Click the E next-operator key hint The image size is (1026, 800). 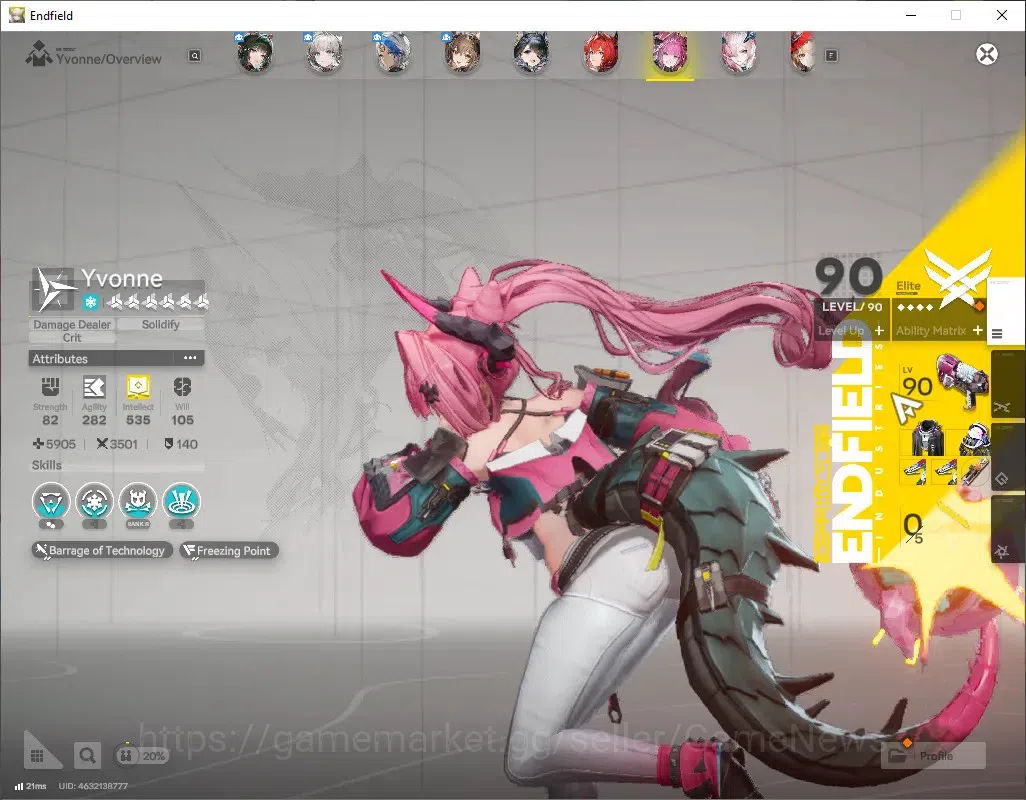point(831,56)
